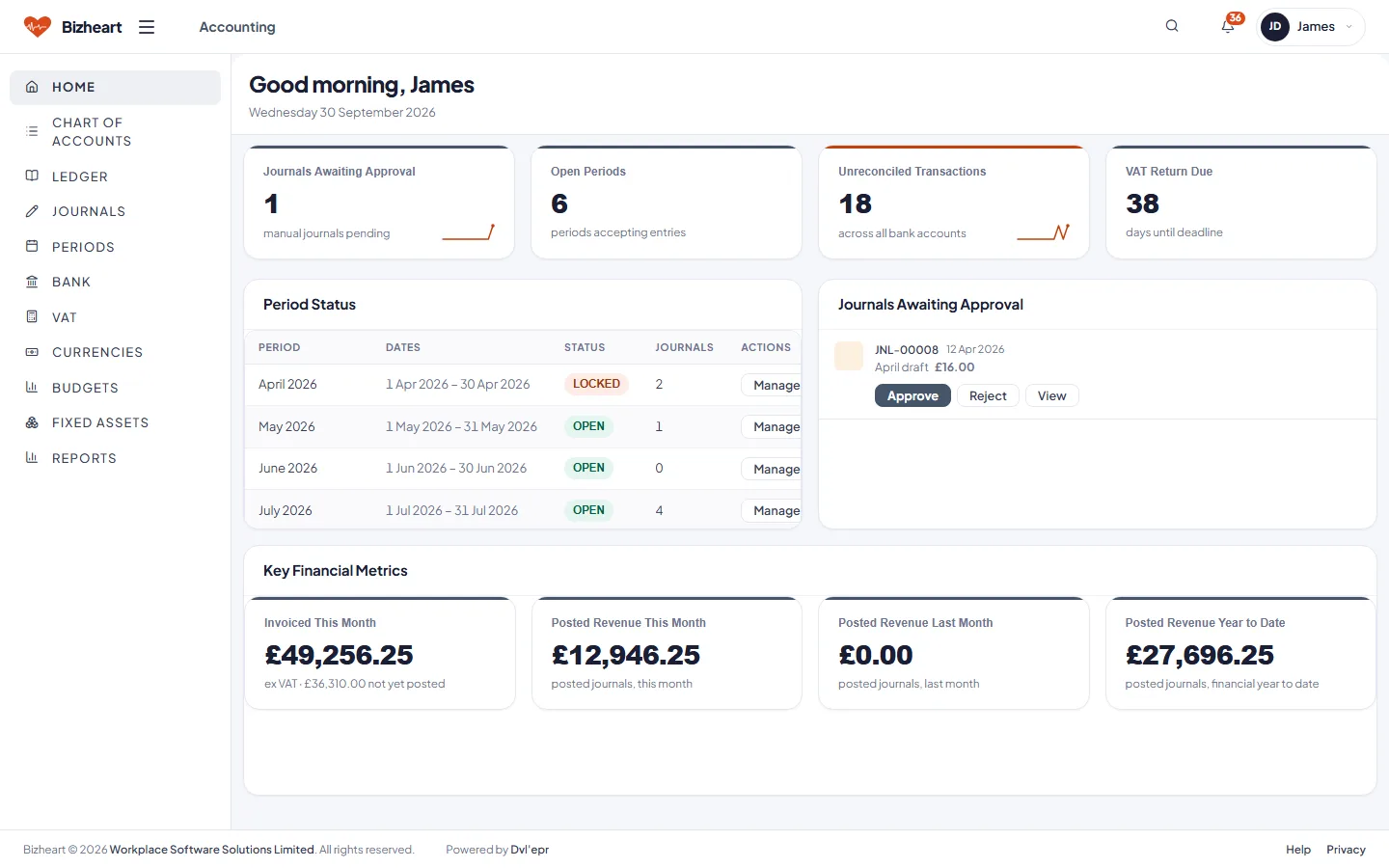1389x868 pixels.
Task: Click the Chart of Accounts list icon
Action: (x=32, y=131)
